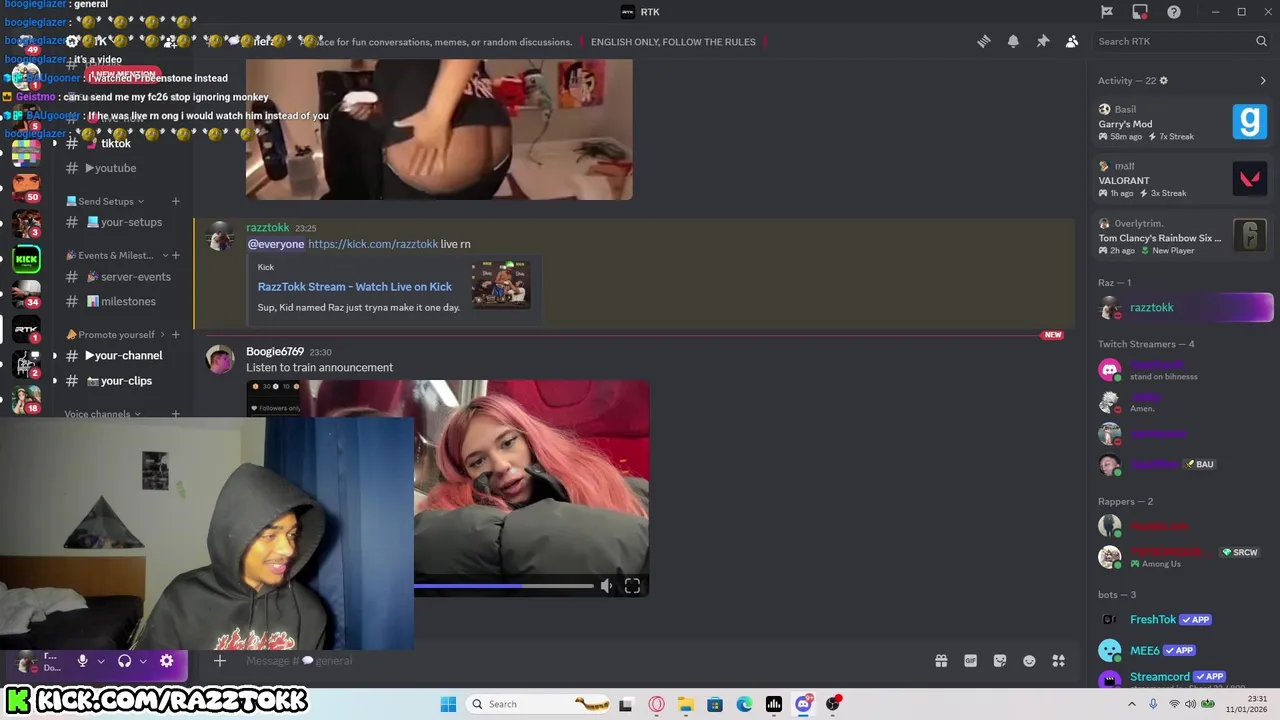Click the plus attach button beside message box

coord(220,660)
